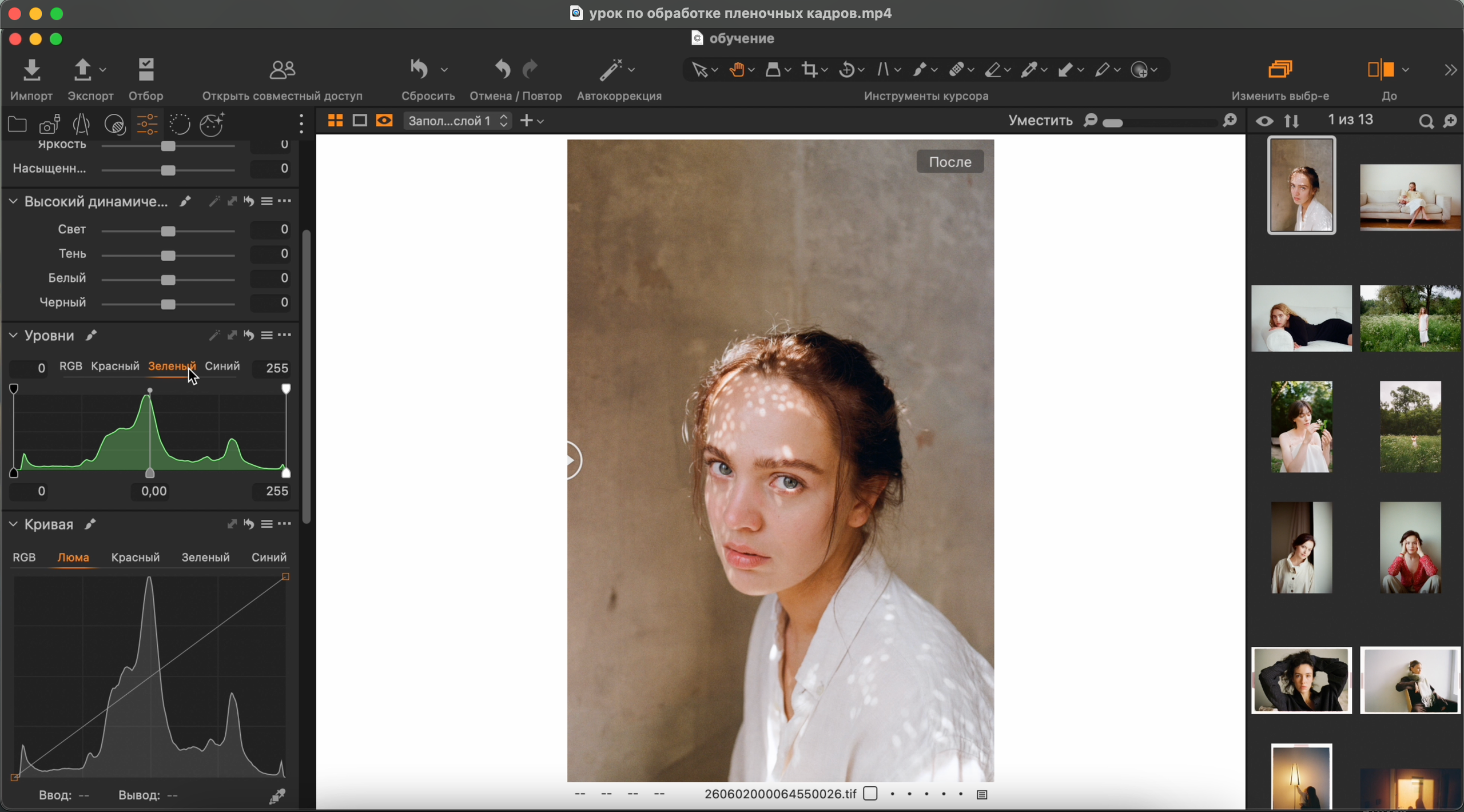
Task: Click the После label on image
Action: pyautogui.click(x=950, y=162)
